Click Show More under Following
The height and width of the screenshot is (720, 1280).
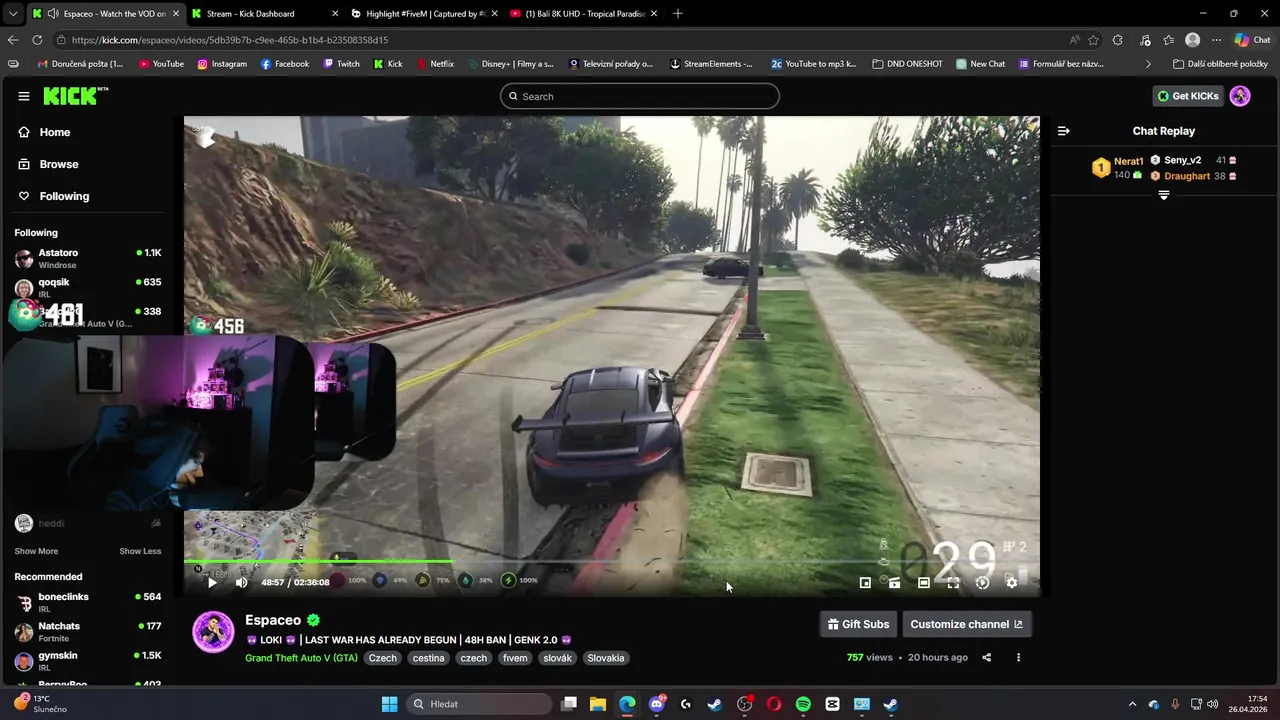tap(36, 551)
